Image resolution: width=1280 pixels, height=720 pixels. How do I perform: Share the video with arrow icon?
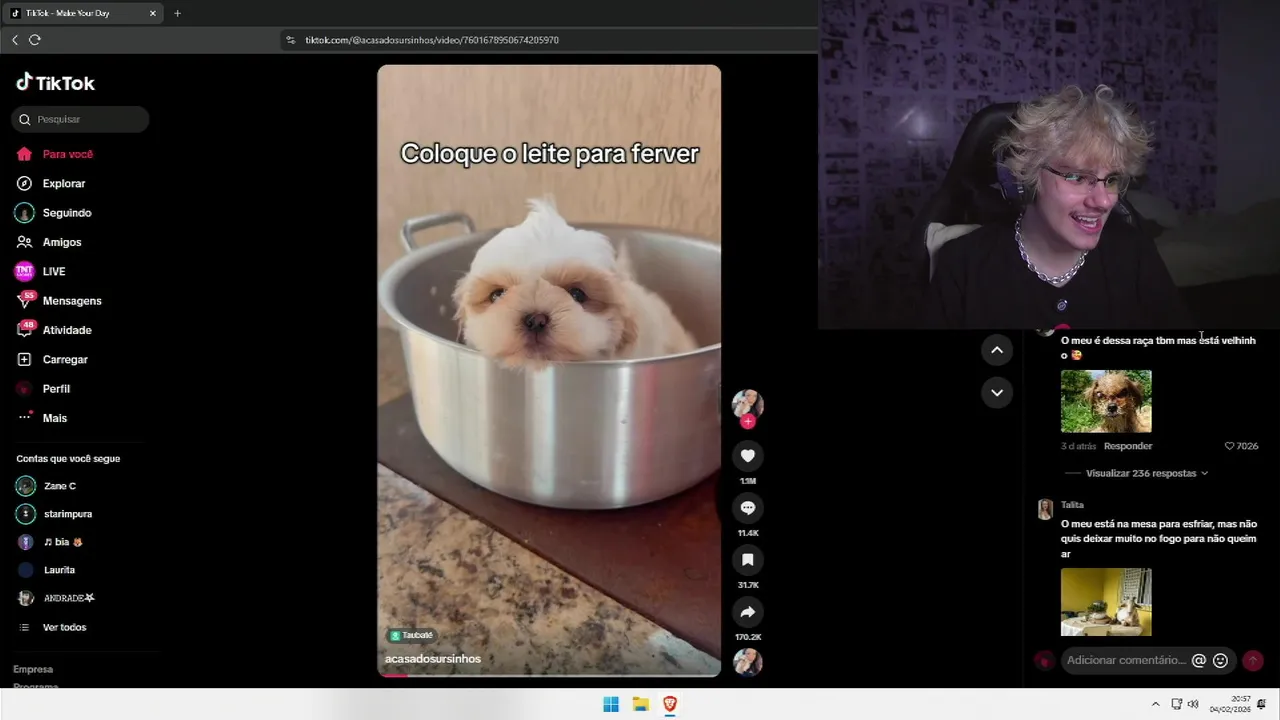coord(747,612)
